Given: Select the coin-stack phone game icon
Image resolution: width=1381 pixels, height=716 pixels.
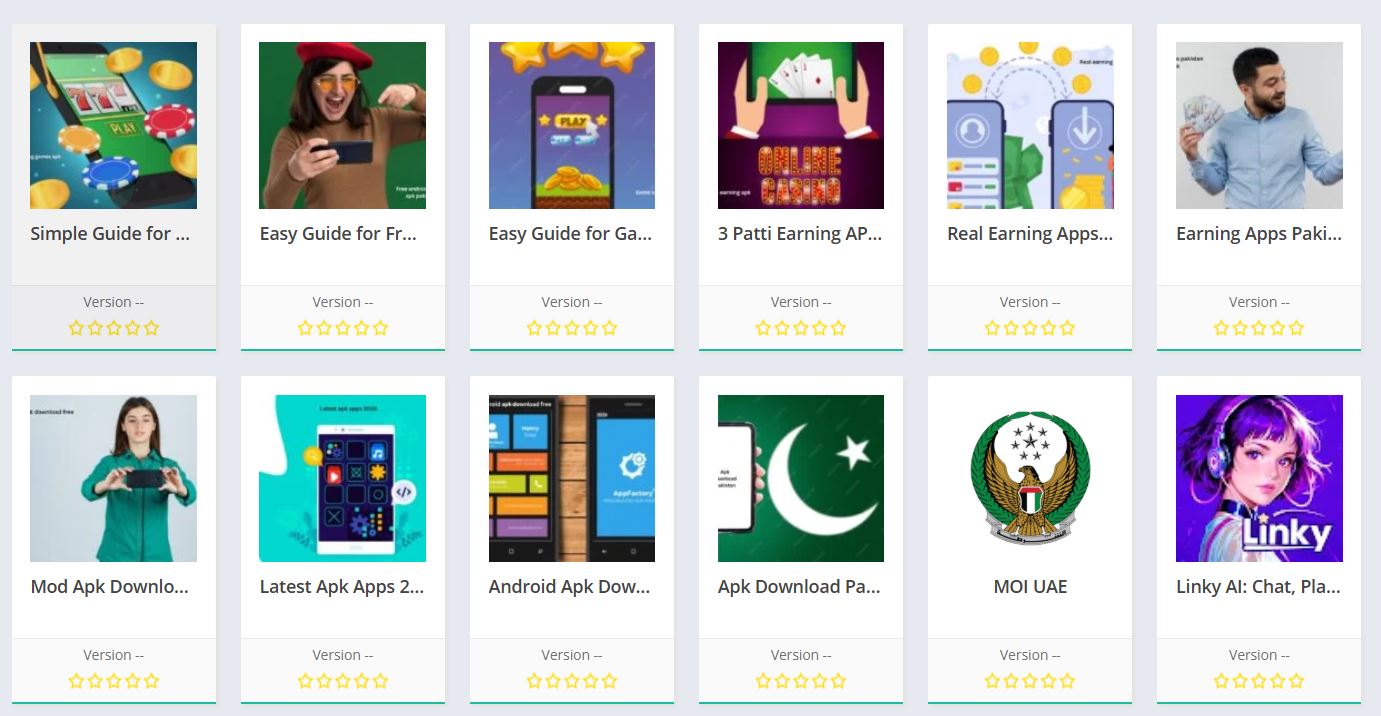Looking at the screenshot, I should (572, 125).
